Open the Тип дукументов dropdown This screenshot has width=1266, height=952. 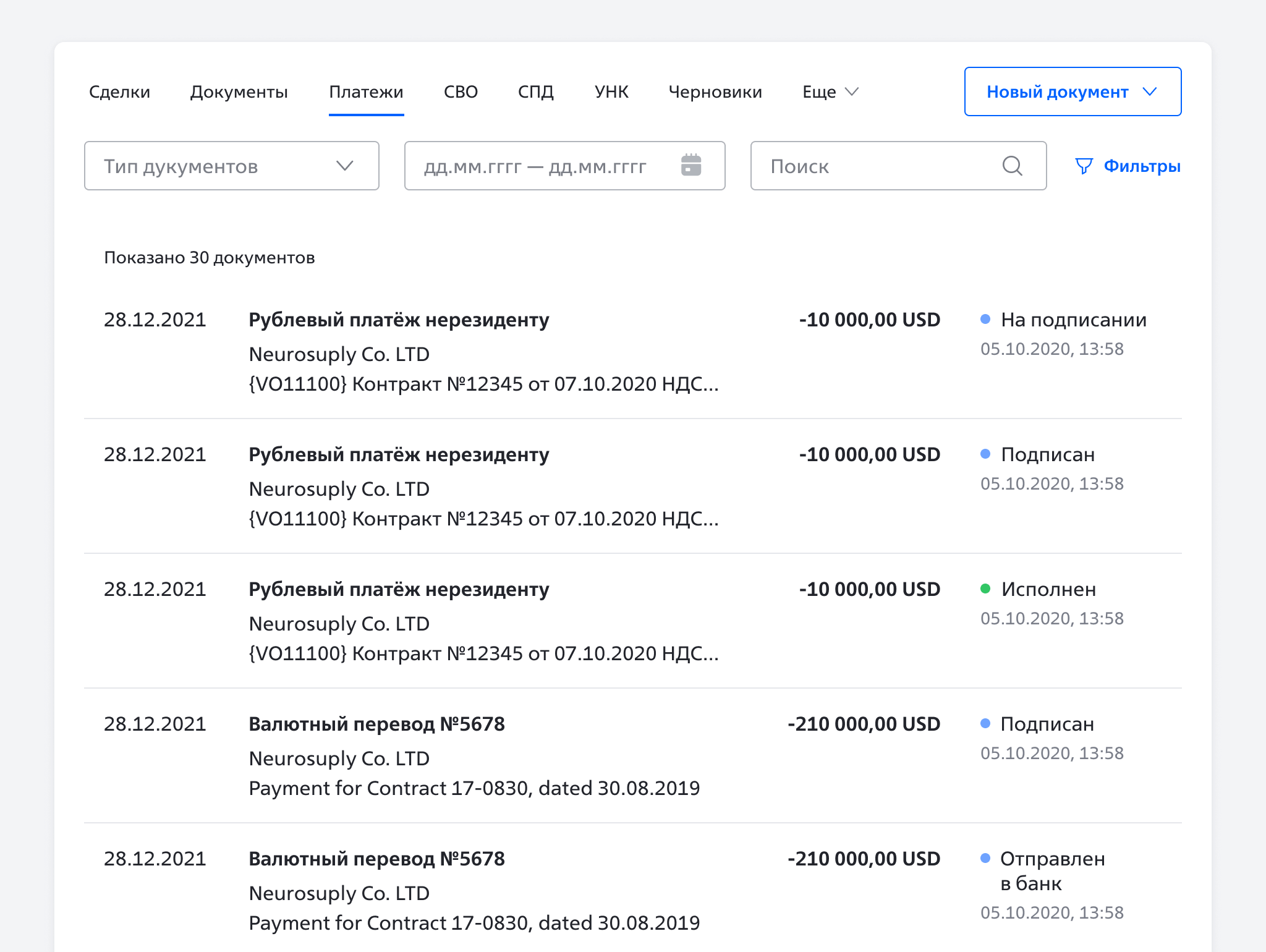pos(231,166)
